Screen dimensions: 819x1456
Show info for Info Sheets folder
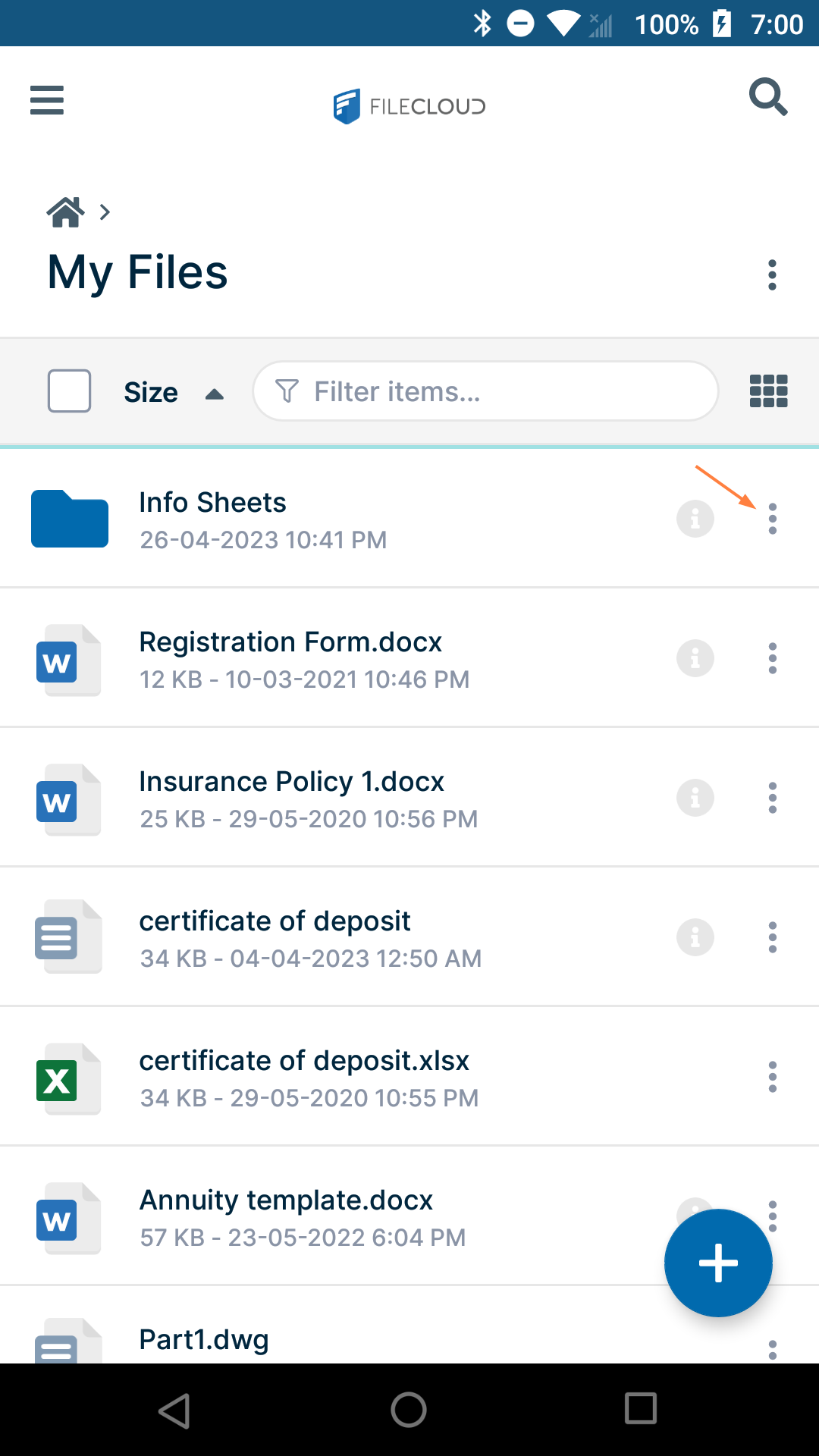point(695,519)
